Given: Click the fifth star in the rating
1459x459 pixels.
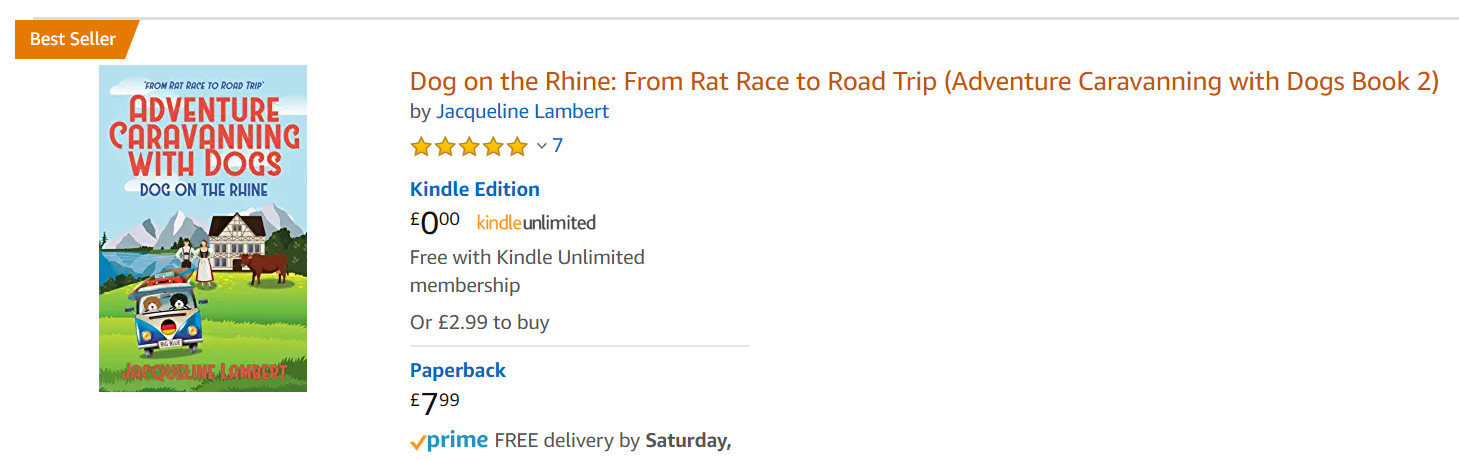Looking at the screenshot, I should [517, 147].
